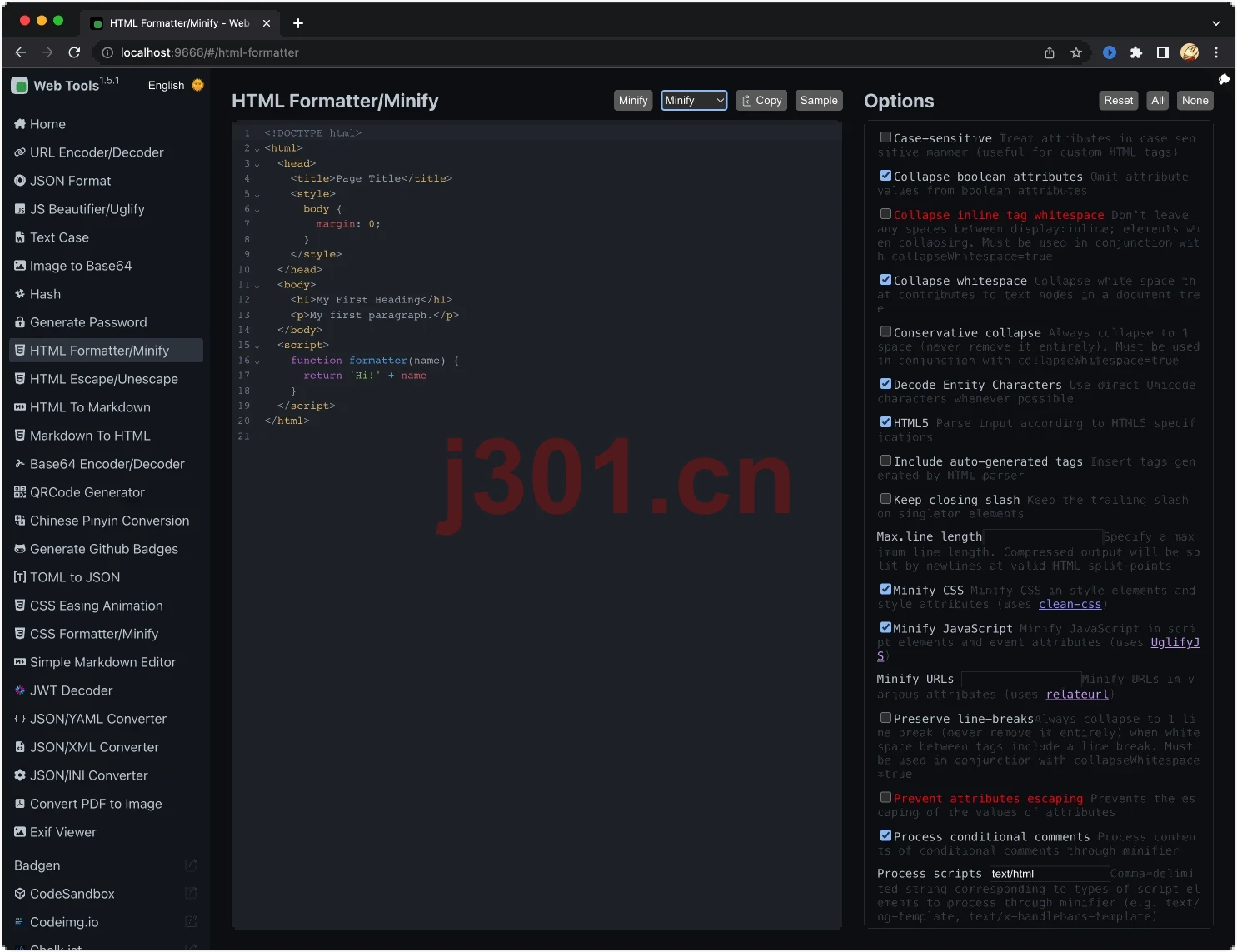Open Markdown To HTML tool
The height and width of the screenshot is (952, 1237).
(x=106, y=436)
